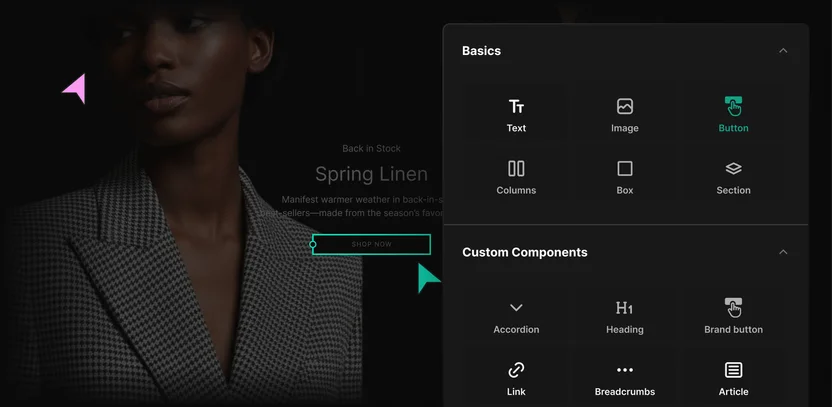Viewport: 832px width, 407px height.
Task: Select the Spring Linen heading text
Action: click(371, 174)
